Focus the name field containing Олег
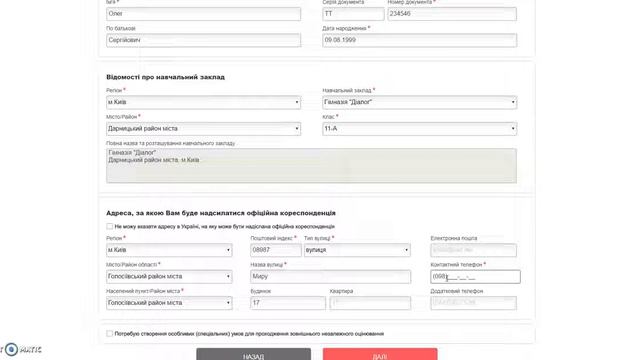The width and height of the screenshot is (640, 360). pos(203,14)
